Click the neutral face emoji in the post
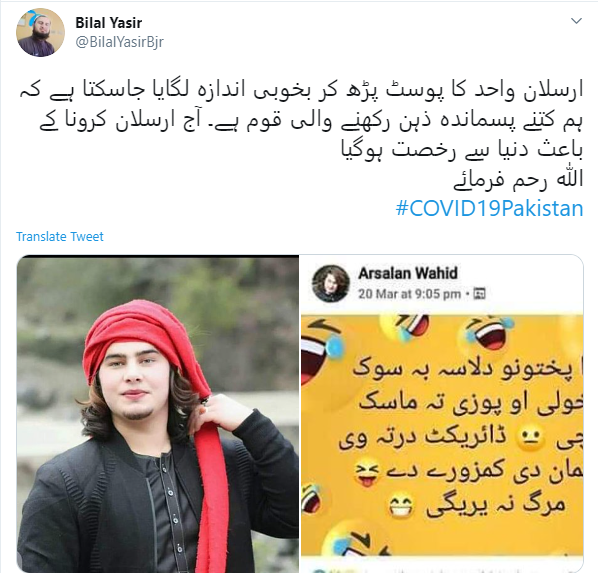598x573 pixels. [x=530, y=438]
